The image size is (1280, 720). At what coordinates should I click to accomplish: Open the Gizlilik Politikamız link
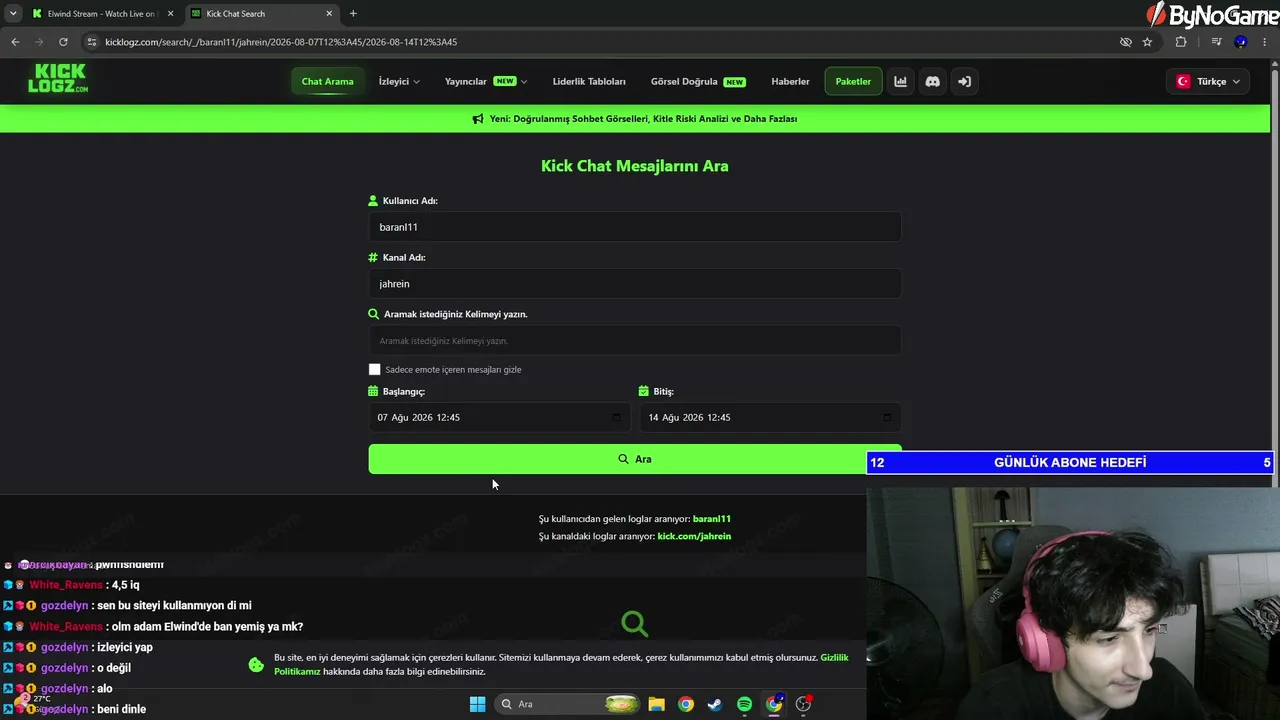tap(561, 664)
